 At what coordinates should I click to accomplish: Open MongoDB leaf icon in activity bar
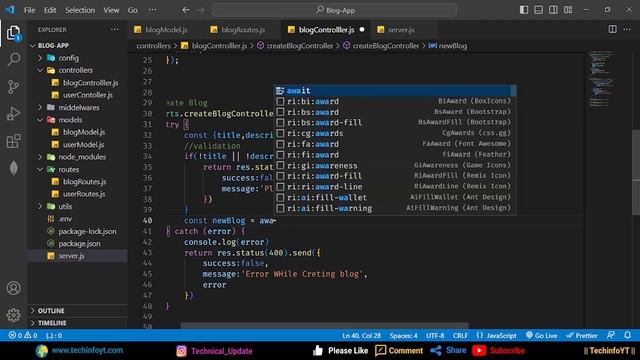coord(13,168)
